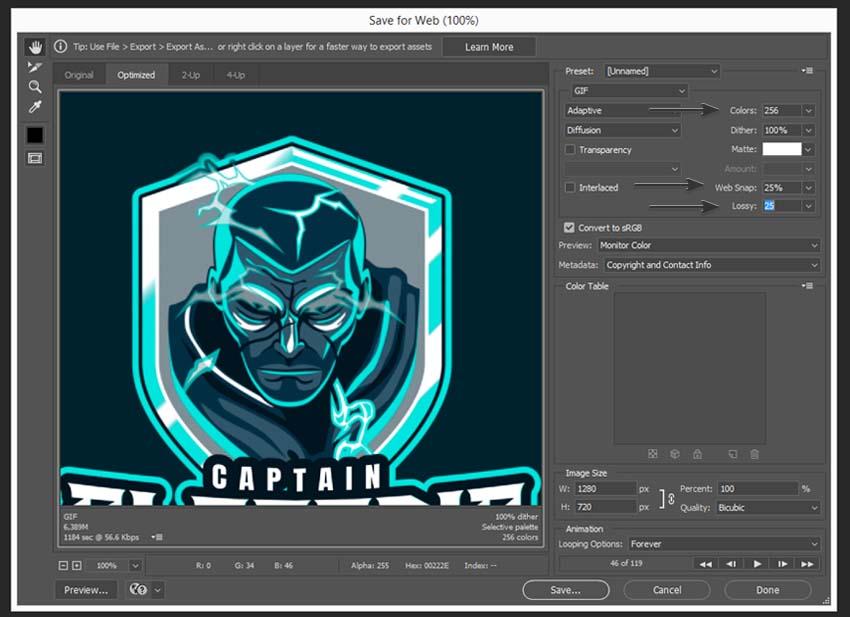Image resolution: width=850 pixels, height=617 pixels.
Task: Go to the first animation frame
Action: coord(706,564)
